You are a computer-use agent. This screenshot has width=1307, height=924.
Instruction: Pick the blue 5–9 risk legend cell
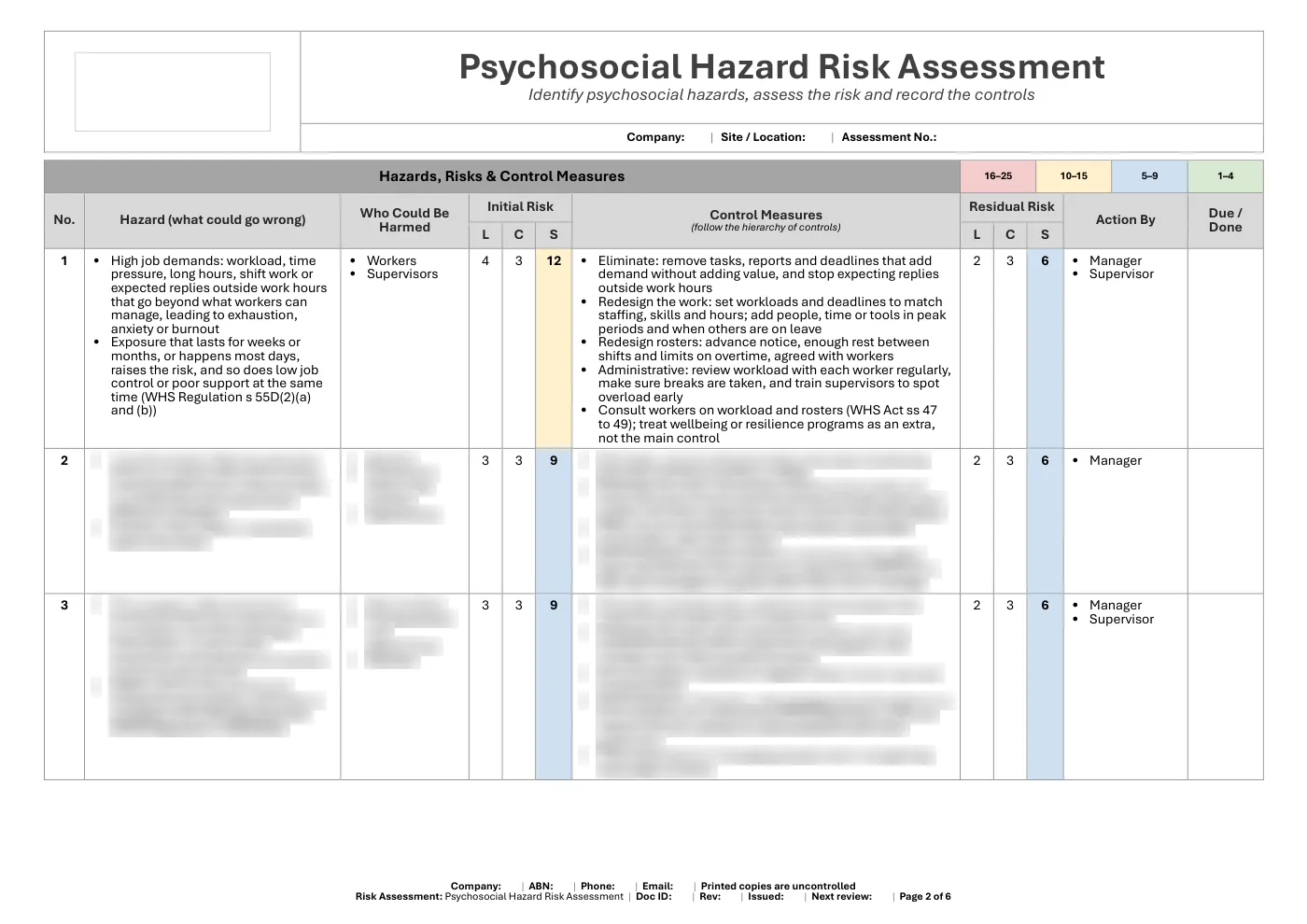click(x=1149, y=175)
